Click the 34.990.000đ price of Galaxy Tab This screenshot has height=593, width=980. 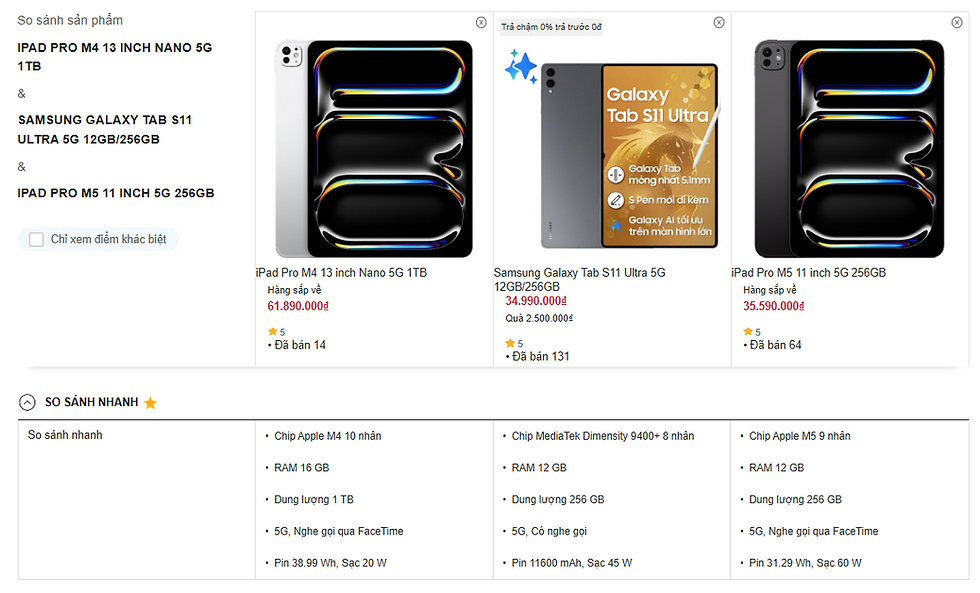click(x=536, y=300)
